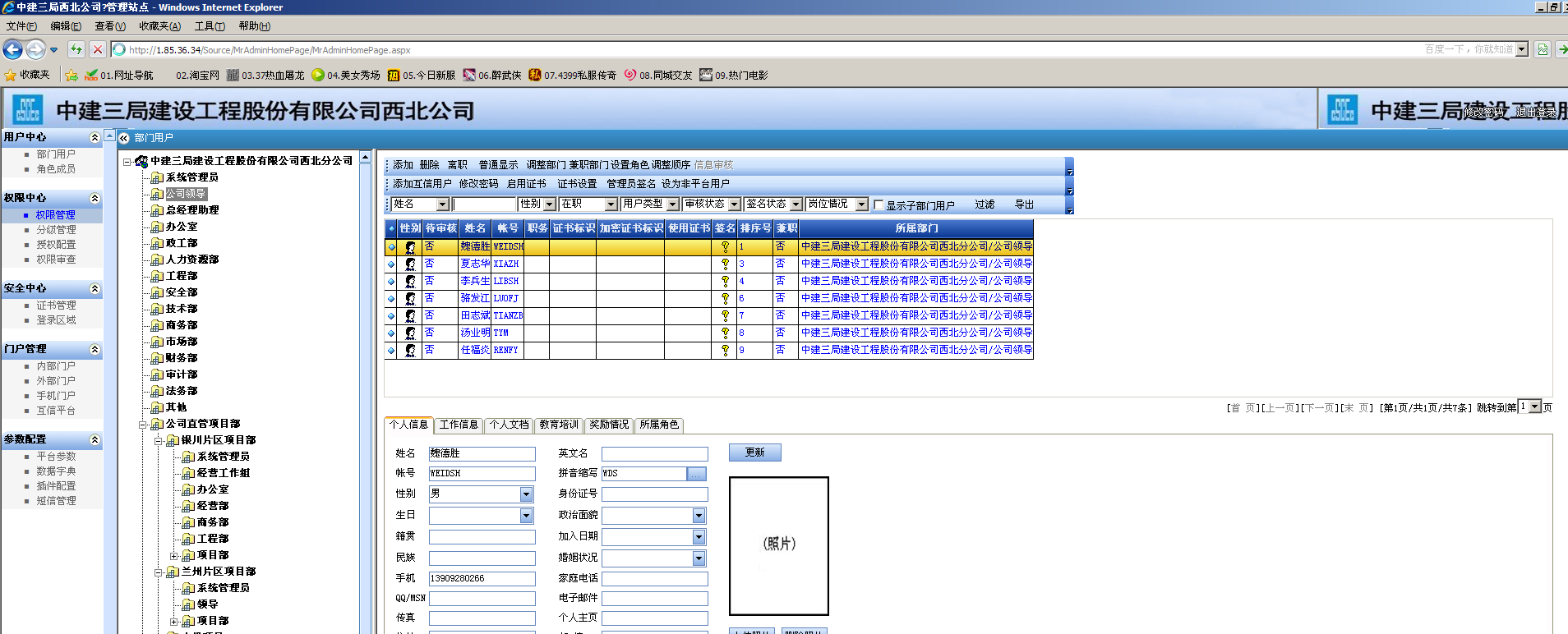Click the filter keyword text box

tap(483, 204)
